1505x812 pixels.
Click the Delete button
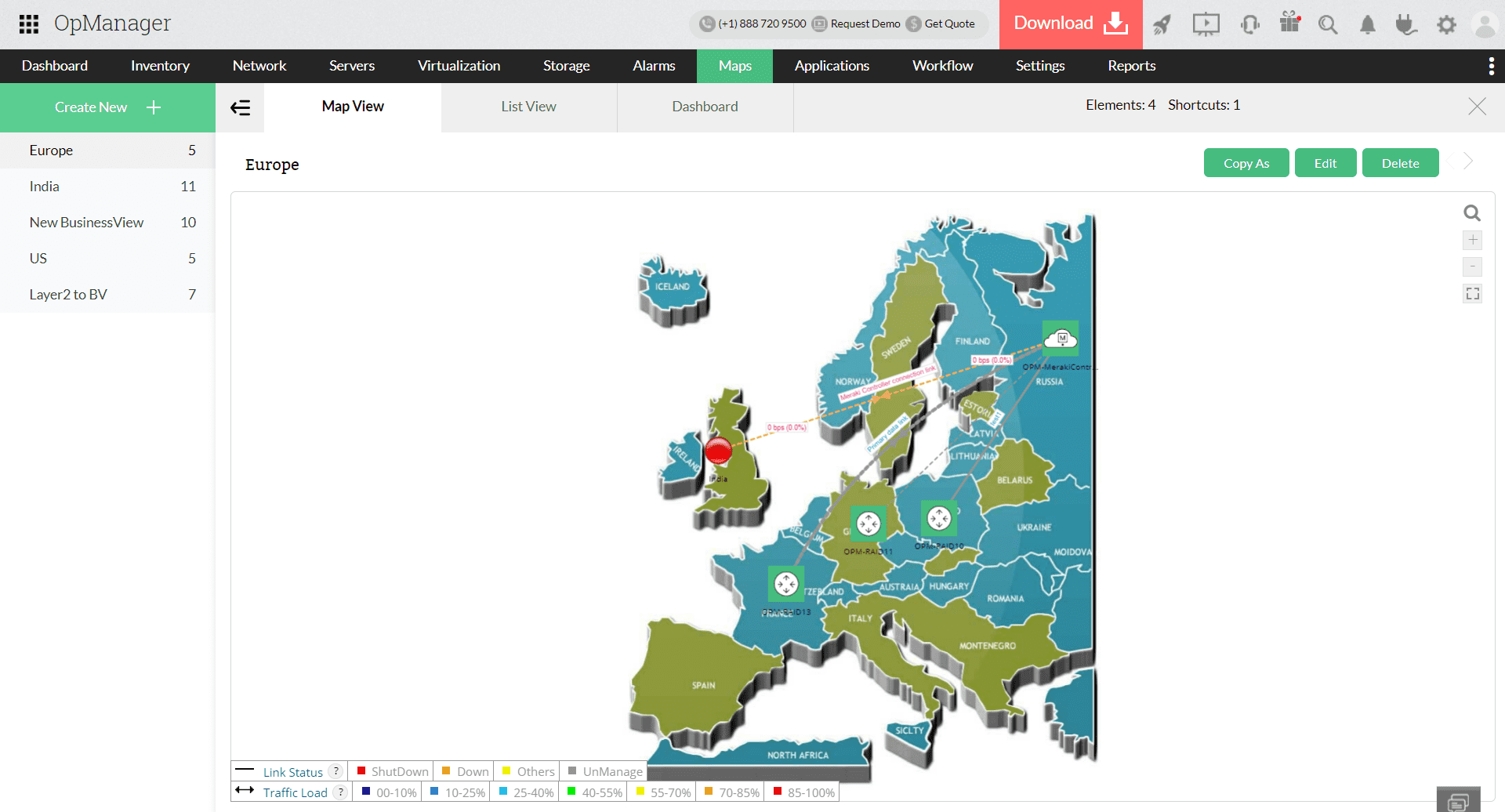pos(1401,163)
